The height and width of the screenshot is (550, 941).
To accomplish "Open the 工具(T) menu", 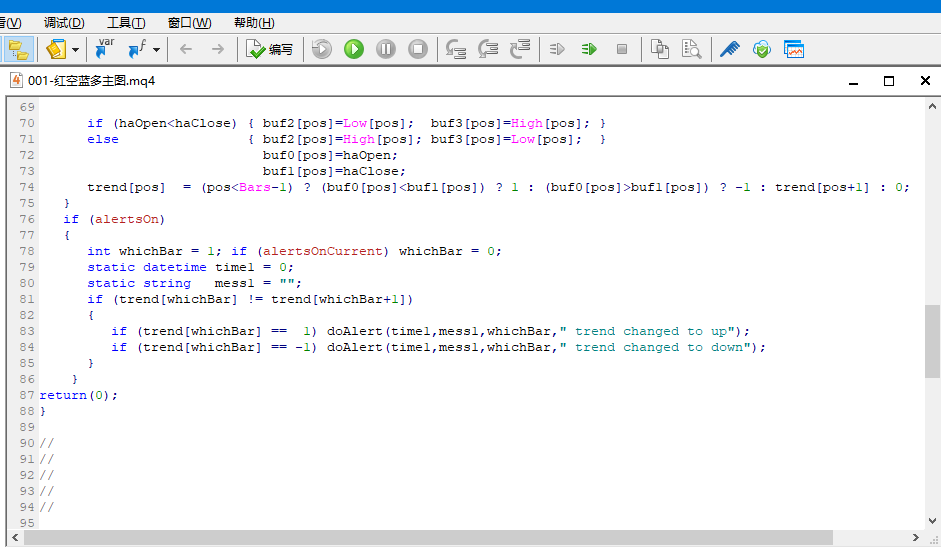I will click(x=126, y=23).
